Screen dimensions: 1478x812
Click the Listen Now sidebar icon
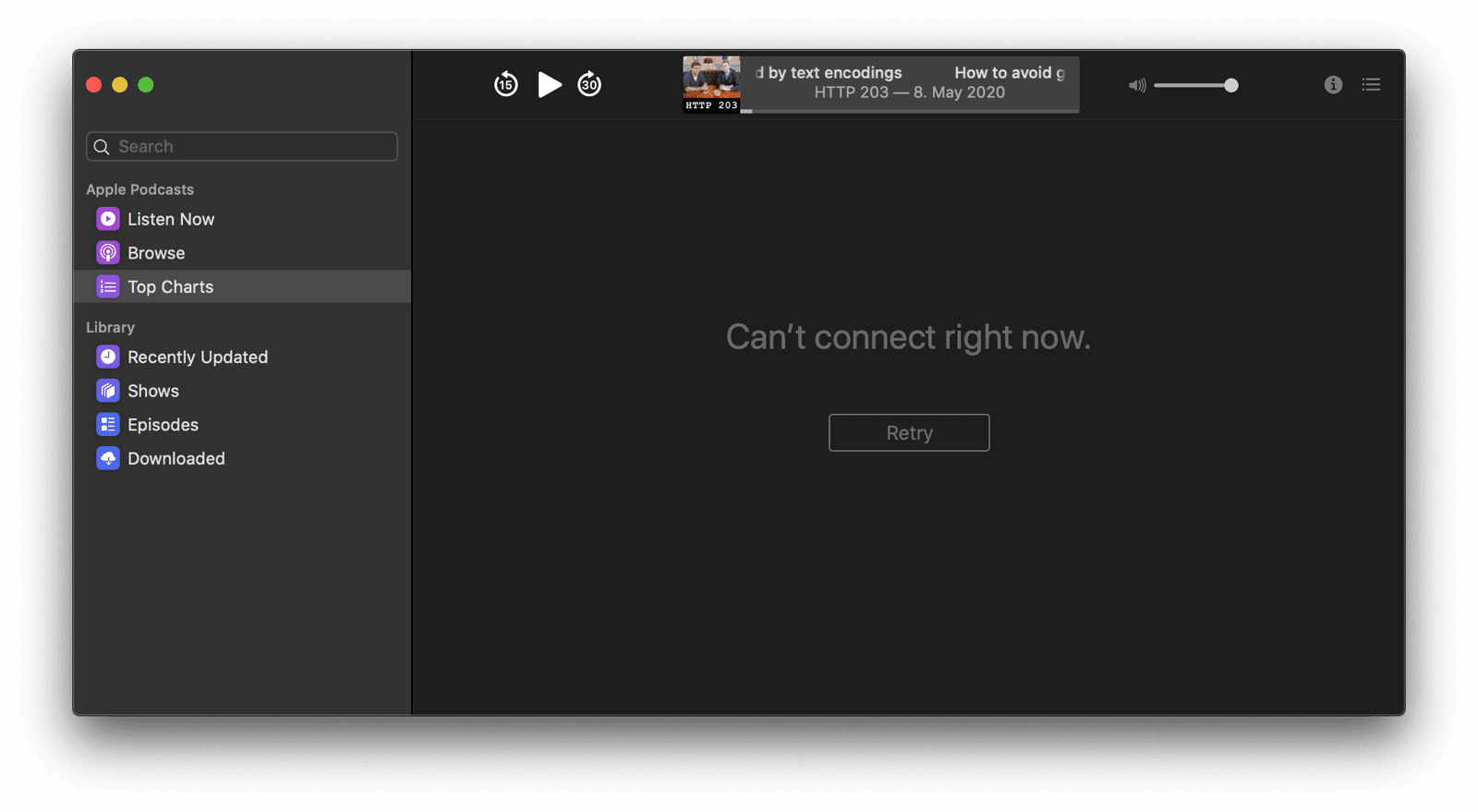pos(108,219)
